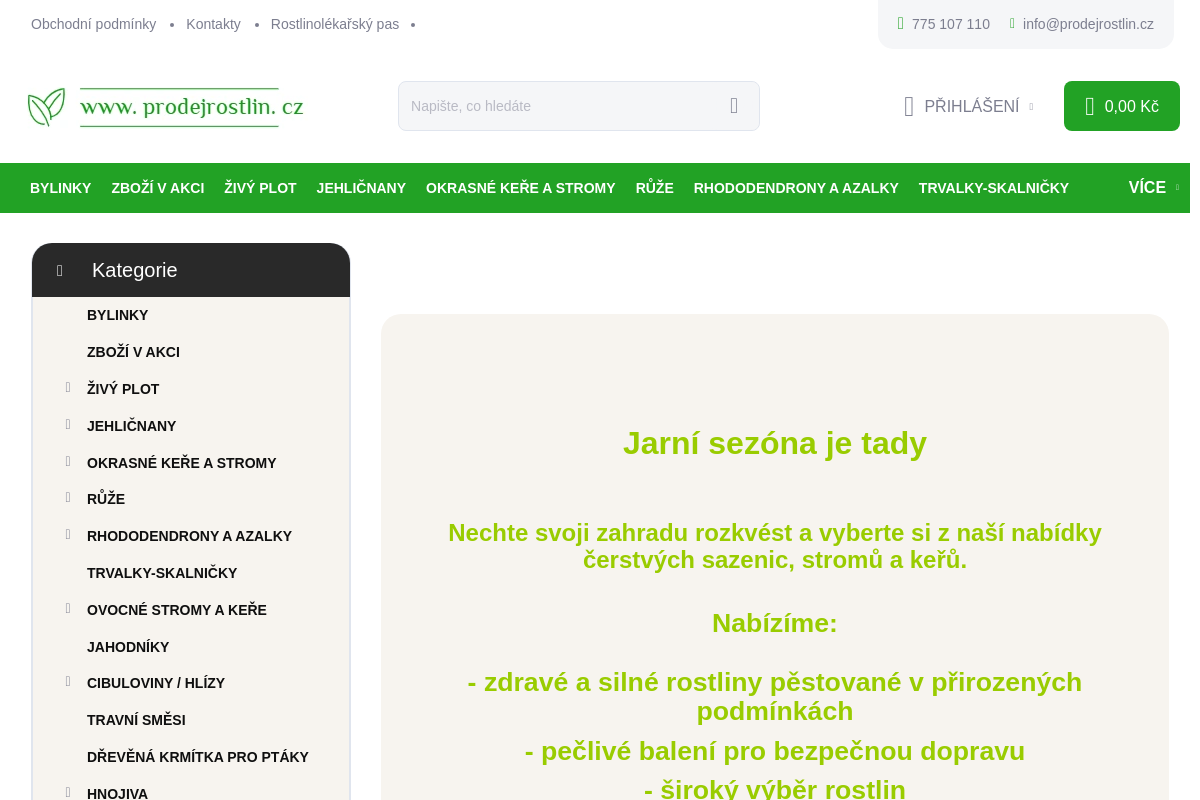Click the search input field
Screen dimensions: 1200x800
point(560,105)
